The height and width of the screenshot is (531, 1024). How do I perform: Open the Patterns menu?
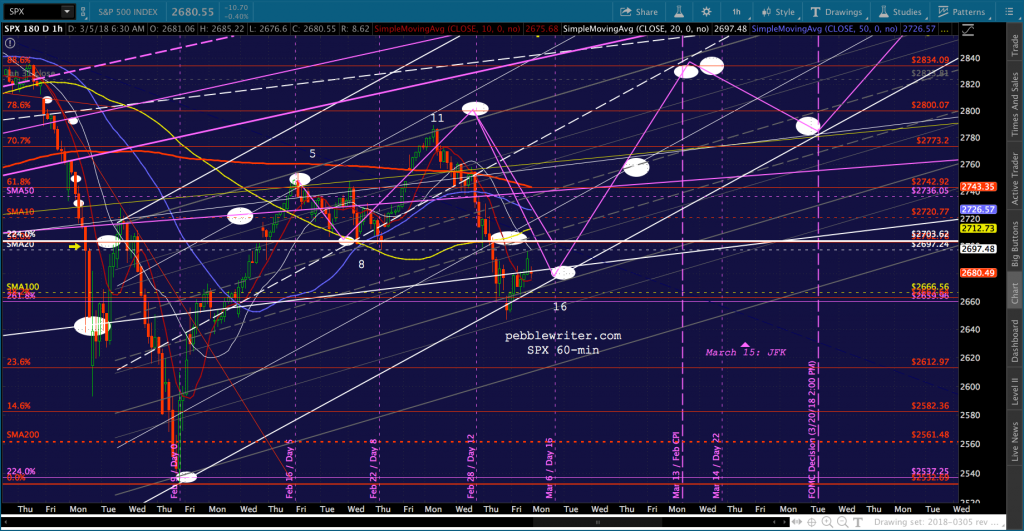(961, 12)
